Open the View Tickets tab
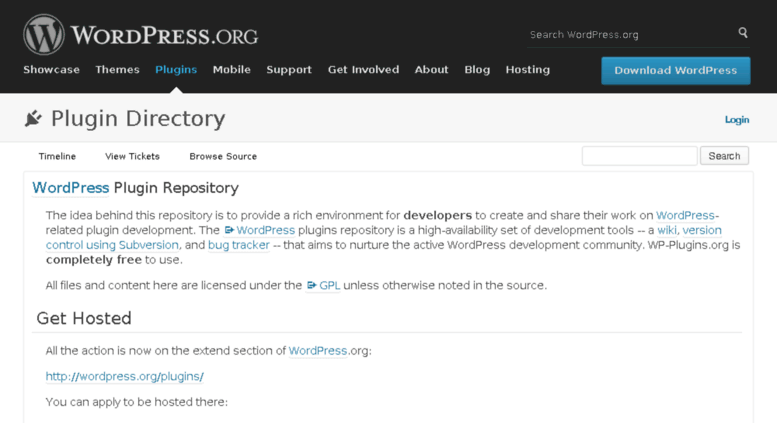777x423 pixels. pos(132,157)
